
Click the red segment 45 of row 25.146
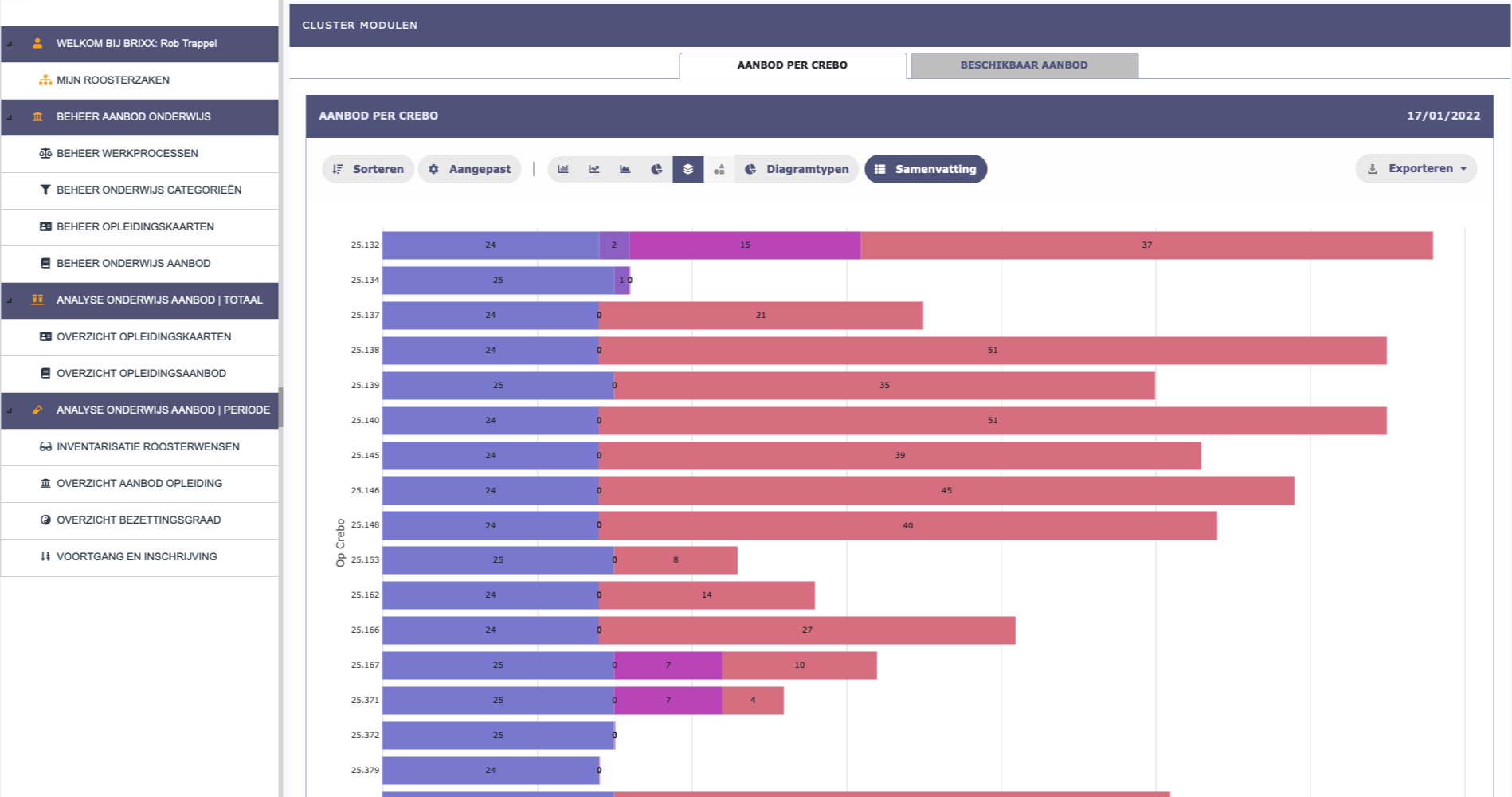(x=946, y=491)
